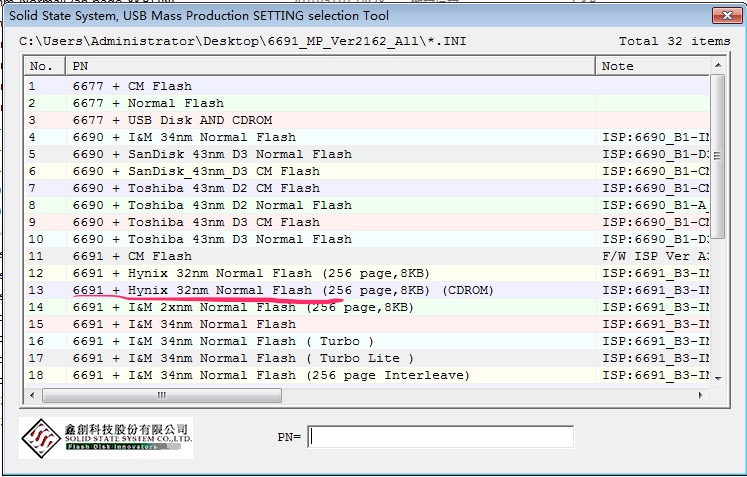The height and width of the screenshot is (477, 747).
Task: Select '6690 + SanDisk_43nm_D3 CM Flash' row
Action: (367, 171)
